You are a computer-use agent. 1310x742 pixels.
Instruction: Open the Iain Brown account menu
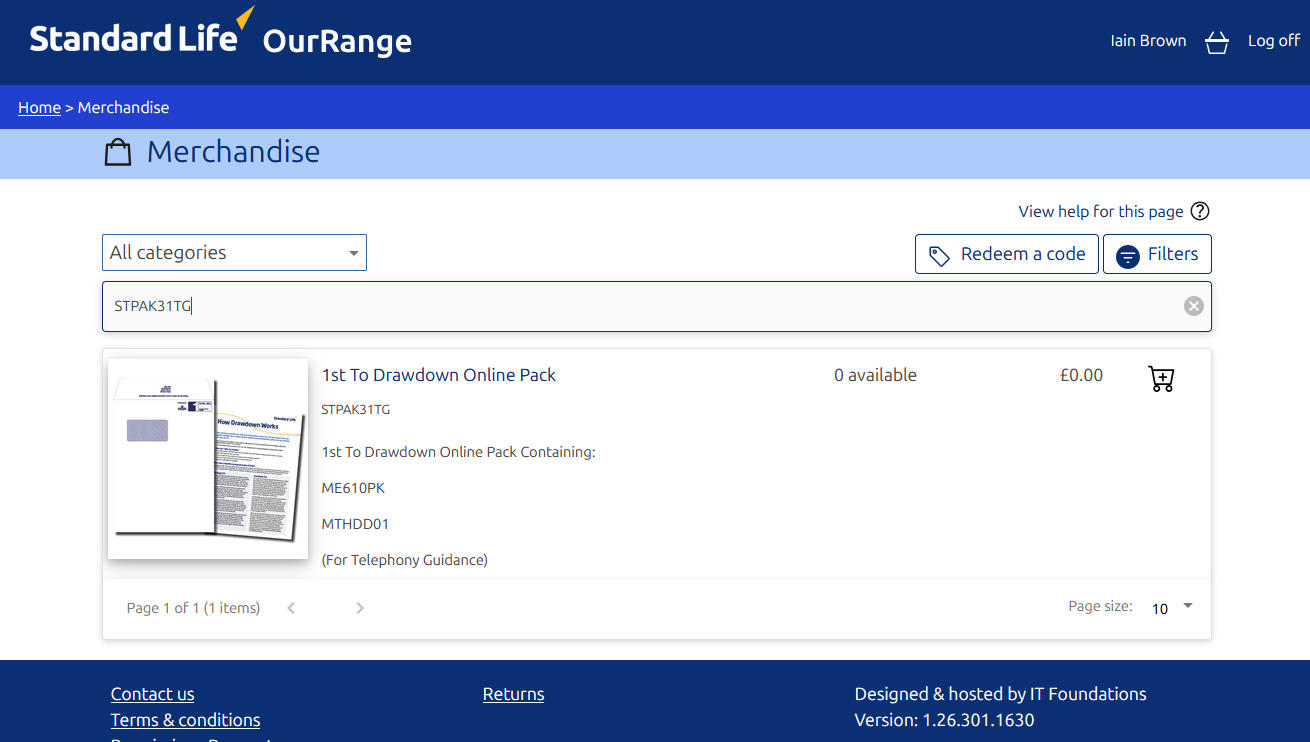(1148, 41)
